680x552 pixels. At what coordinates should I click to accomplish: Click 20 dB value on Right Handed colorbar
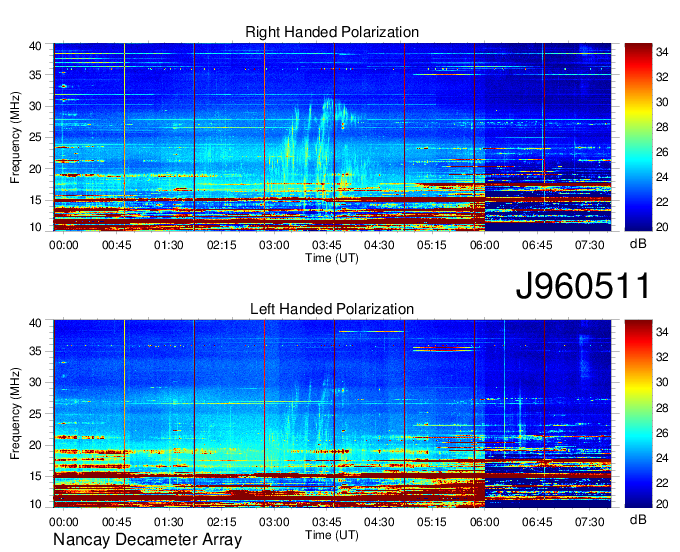[x=662, y=227]
